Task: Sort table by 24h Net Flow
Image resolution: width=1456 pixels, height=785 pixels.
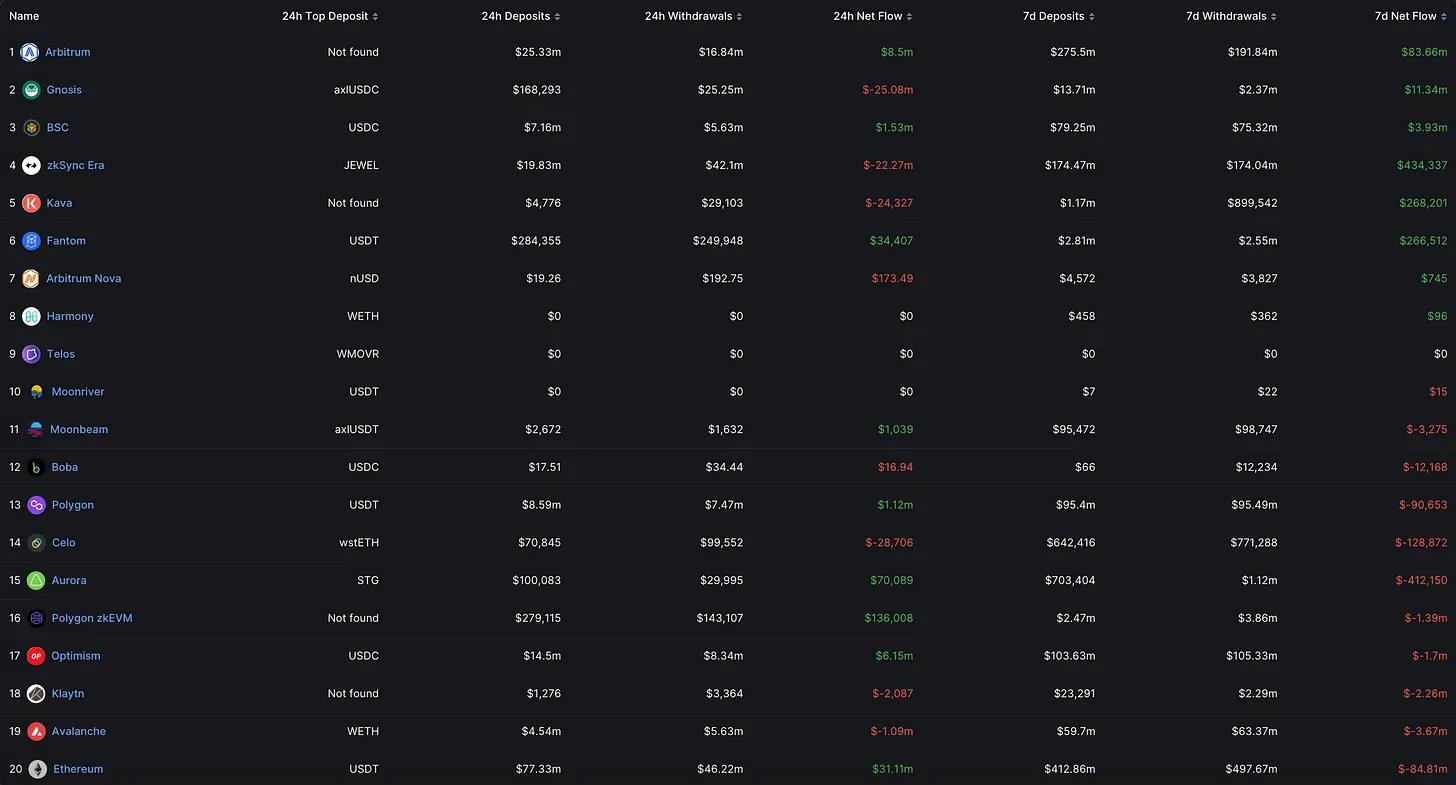Action: click(873, 16)
